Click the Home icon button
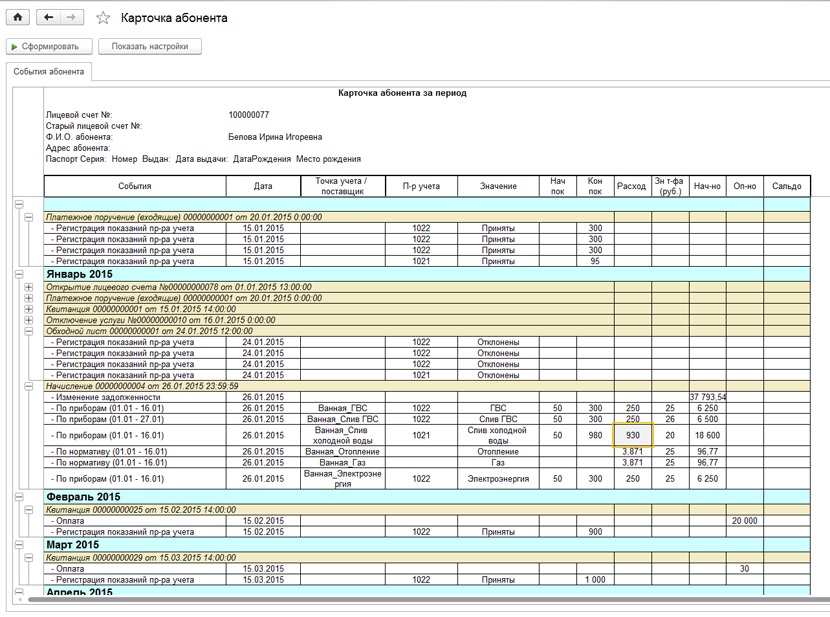Image resolution: width=830 pixels, height=617 pixels. pos(17,17)
